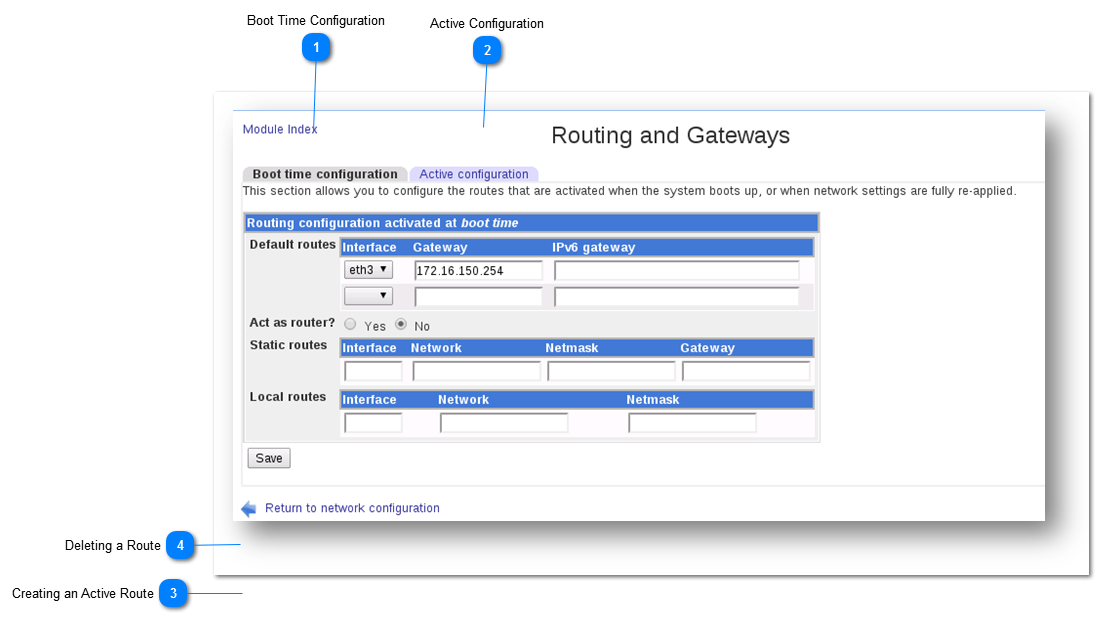Image resolution: width=1097 pixels, height=618 pixels.
Task: Click callout badge 4 for Deleting a Route
Action: tap(181, 546)
